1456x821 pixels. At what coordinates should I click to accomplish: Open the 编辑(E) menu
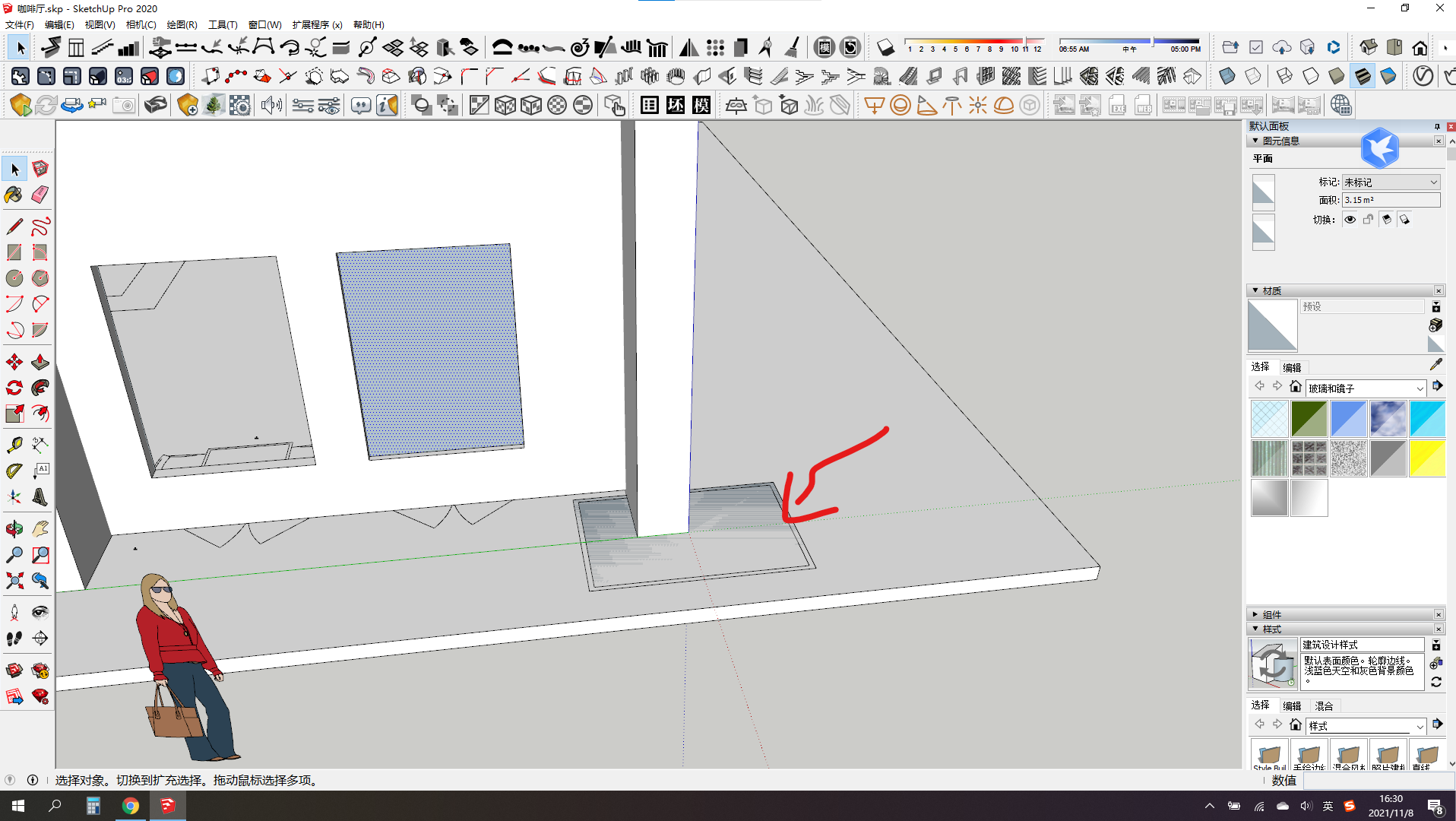pos(59,25)
